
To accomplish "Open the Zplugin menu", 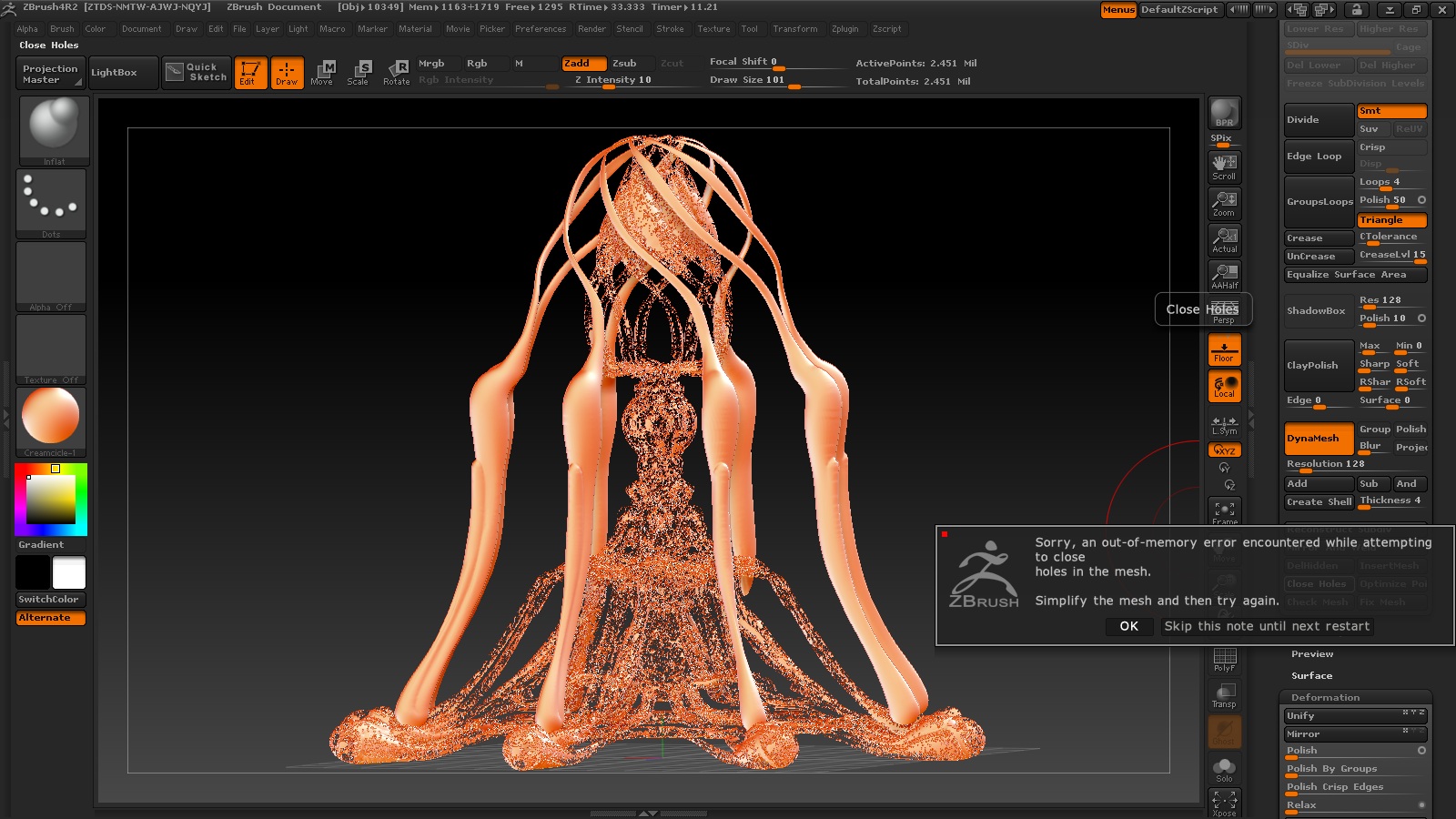I will 845,29.
